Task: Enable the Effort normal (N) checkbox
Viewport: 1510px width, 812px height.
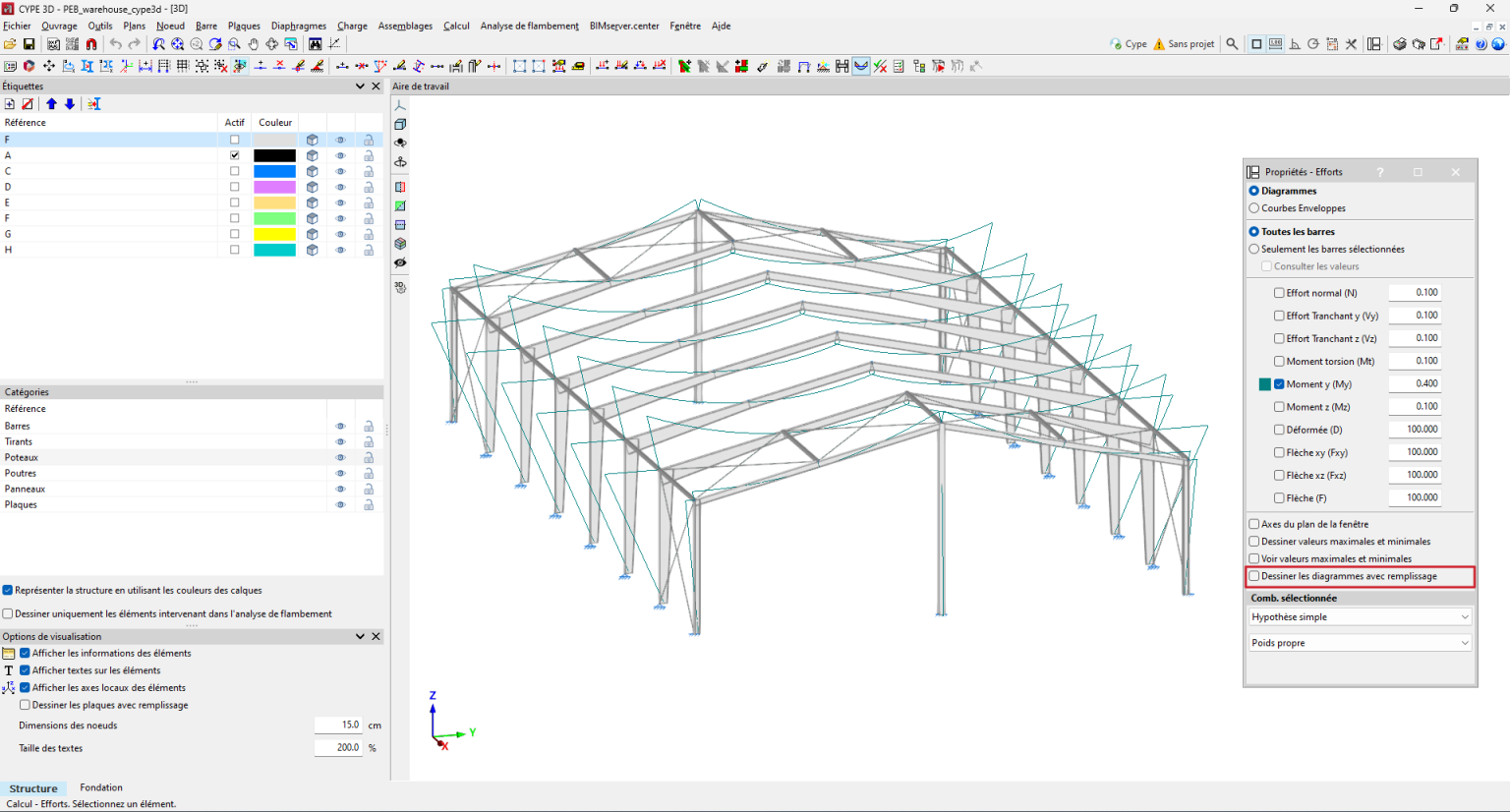Action: pos(1279,293)
